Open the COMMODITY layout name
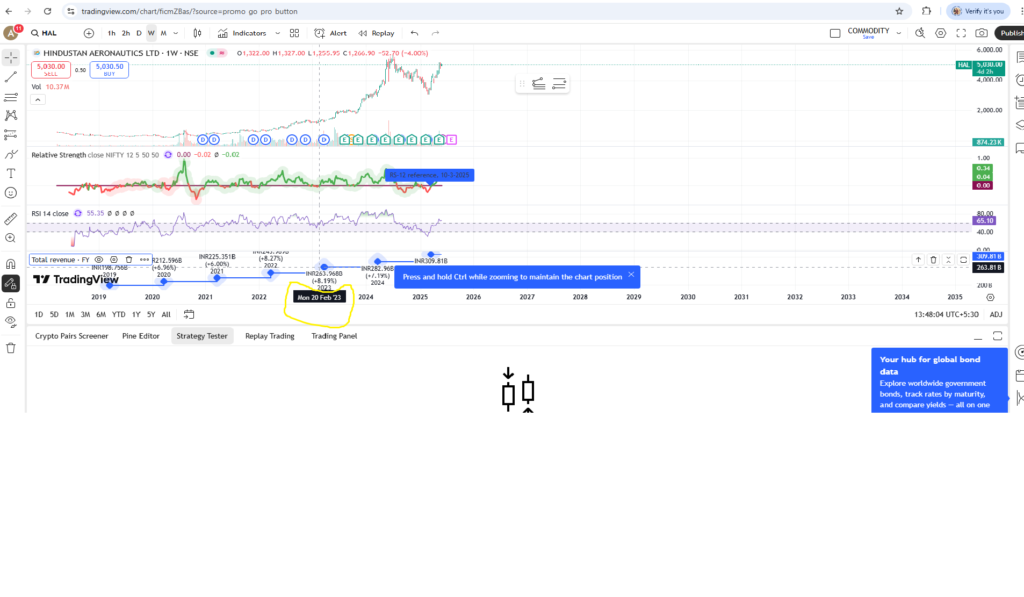This screenshot has width=1024, height=597. click(x=868, y=33)
